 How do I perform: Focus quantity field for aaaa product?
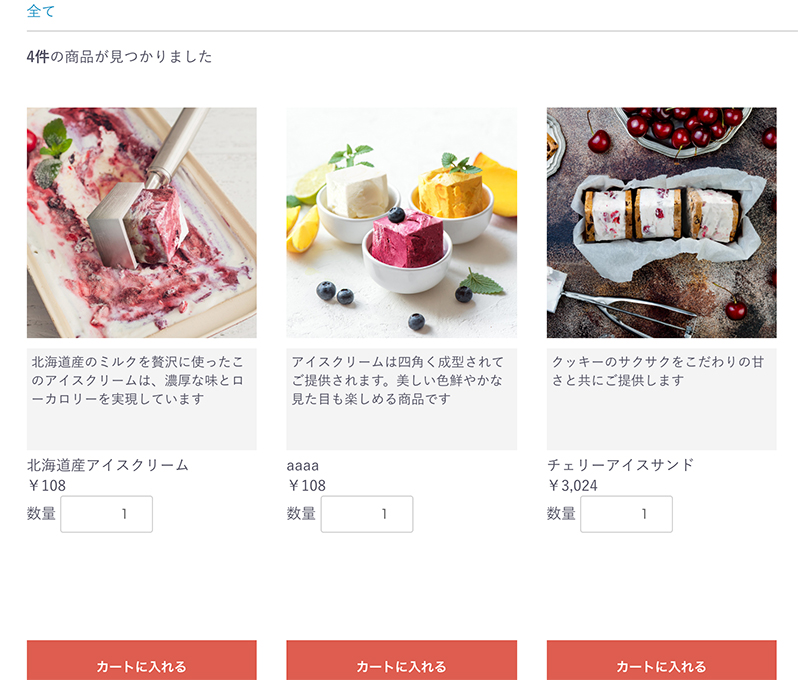tap(367, 514)
